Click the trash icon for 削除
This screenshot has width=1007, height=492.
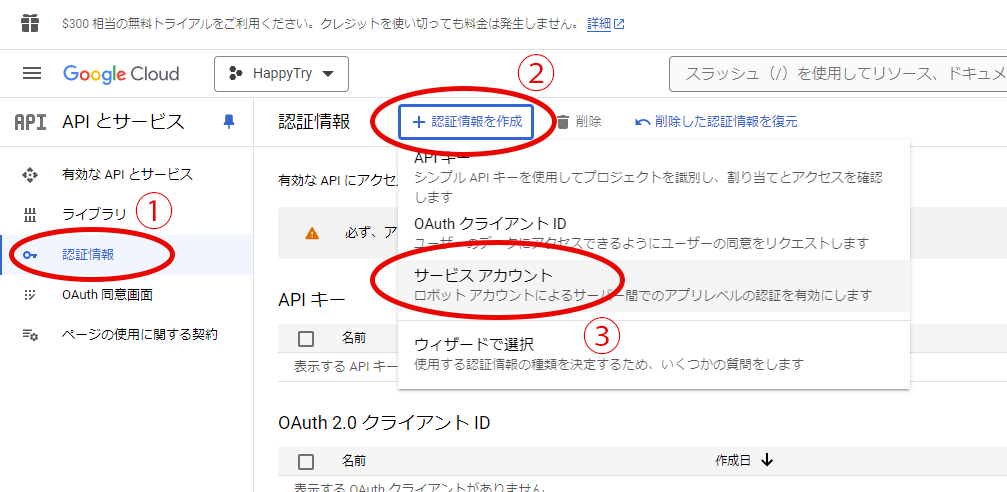coord(563,122)
